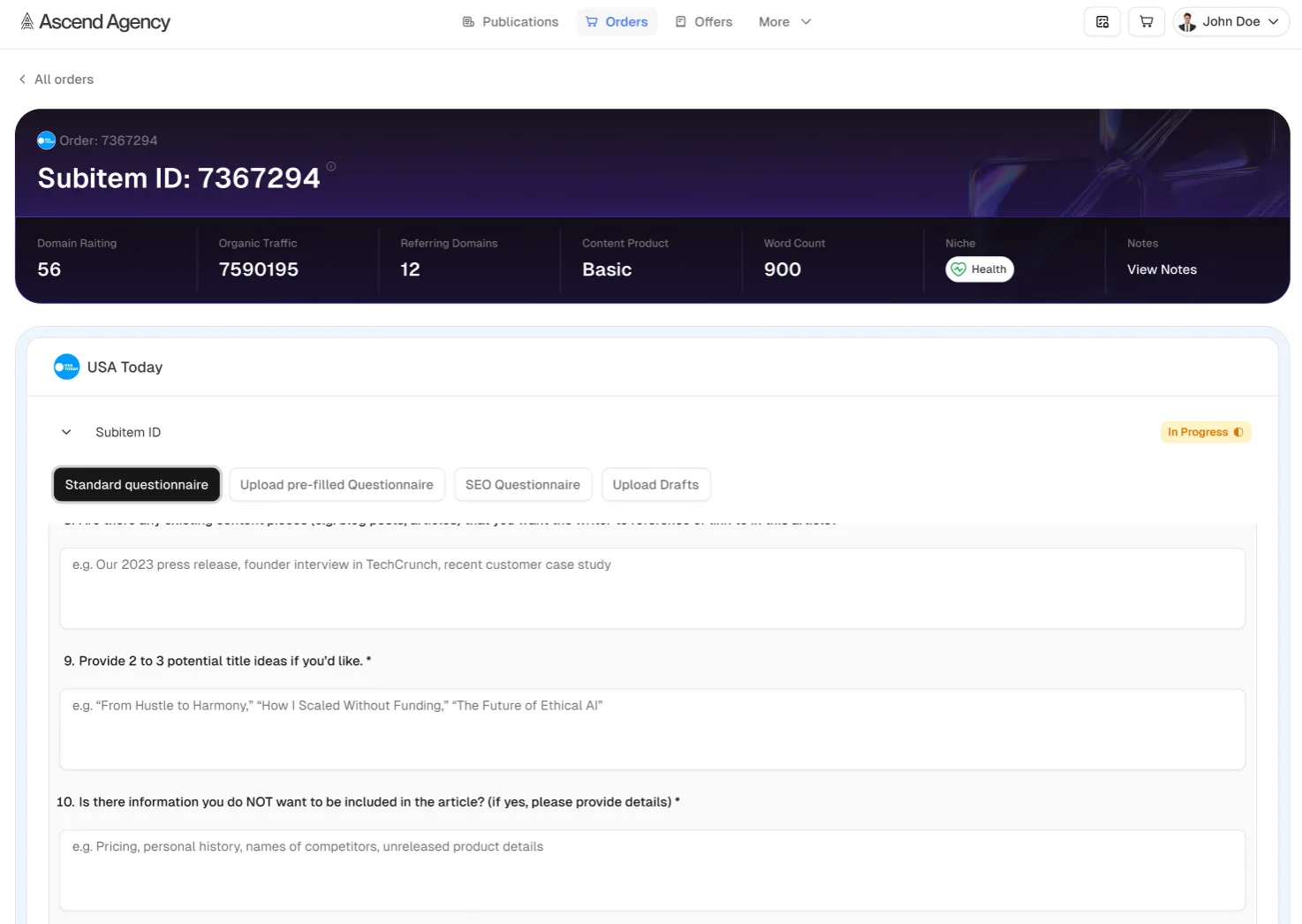
Task: Open the shopping cart icon button
Action: (x=1147, y=22)
